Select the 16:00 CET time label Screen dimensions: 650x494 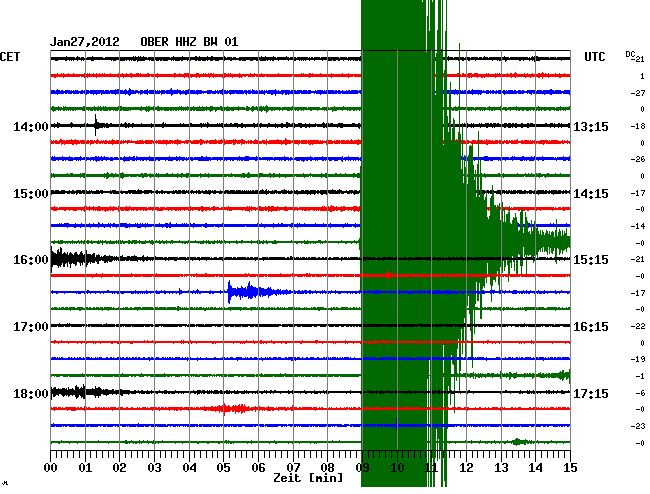pos(31,260)
